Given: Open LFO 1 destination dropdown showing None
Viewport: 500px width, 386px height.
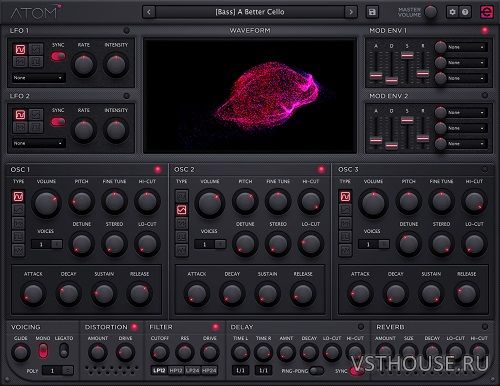Looking at the screenshot, I should pyautogui.click(x=38, y=78).
